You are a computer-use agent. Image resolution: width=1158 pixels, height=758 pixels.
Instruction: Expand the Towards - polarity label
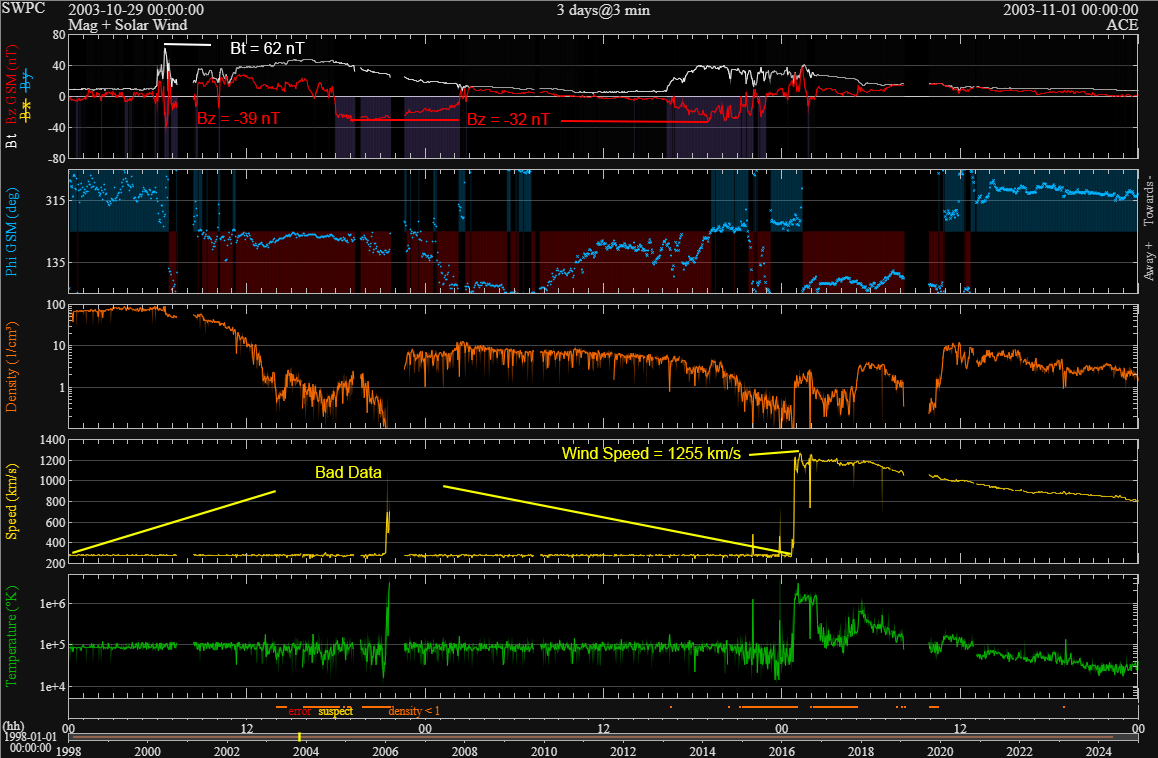[x=1150, y=198]
